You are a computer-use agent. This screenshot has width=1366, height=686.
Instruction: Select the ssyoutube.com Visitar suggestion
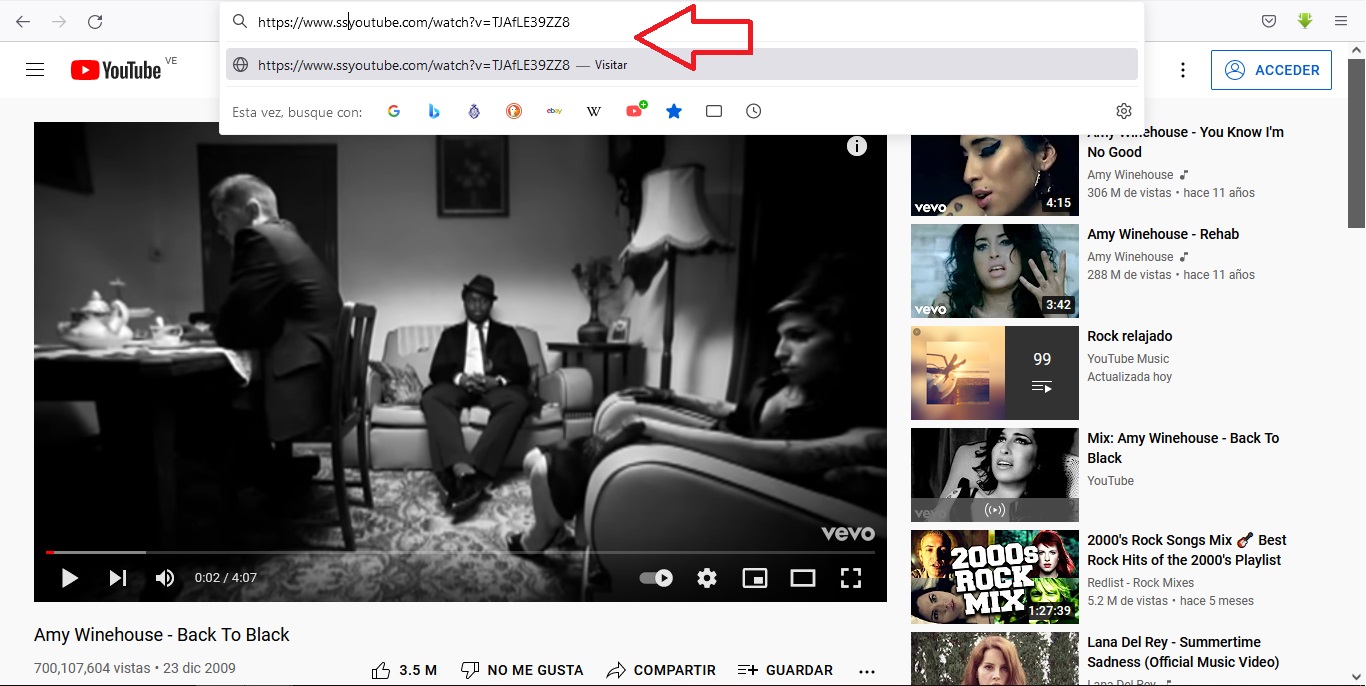click(682, 65)
